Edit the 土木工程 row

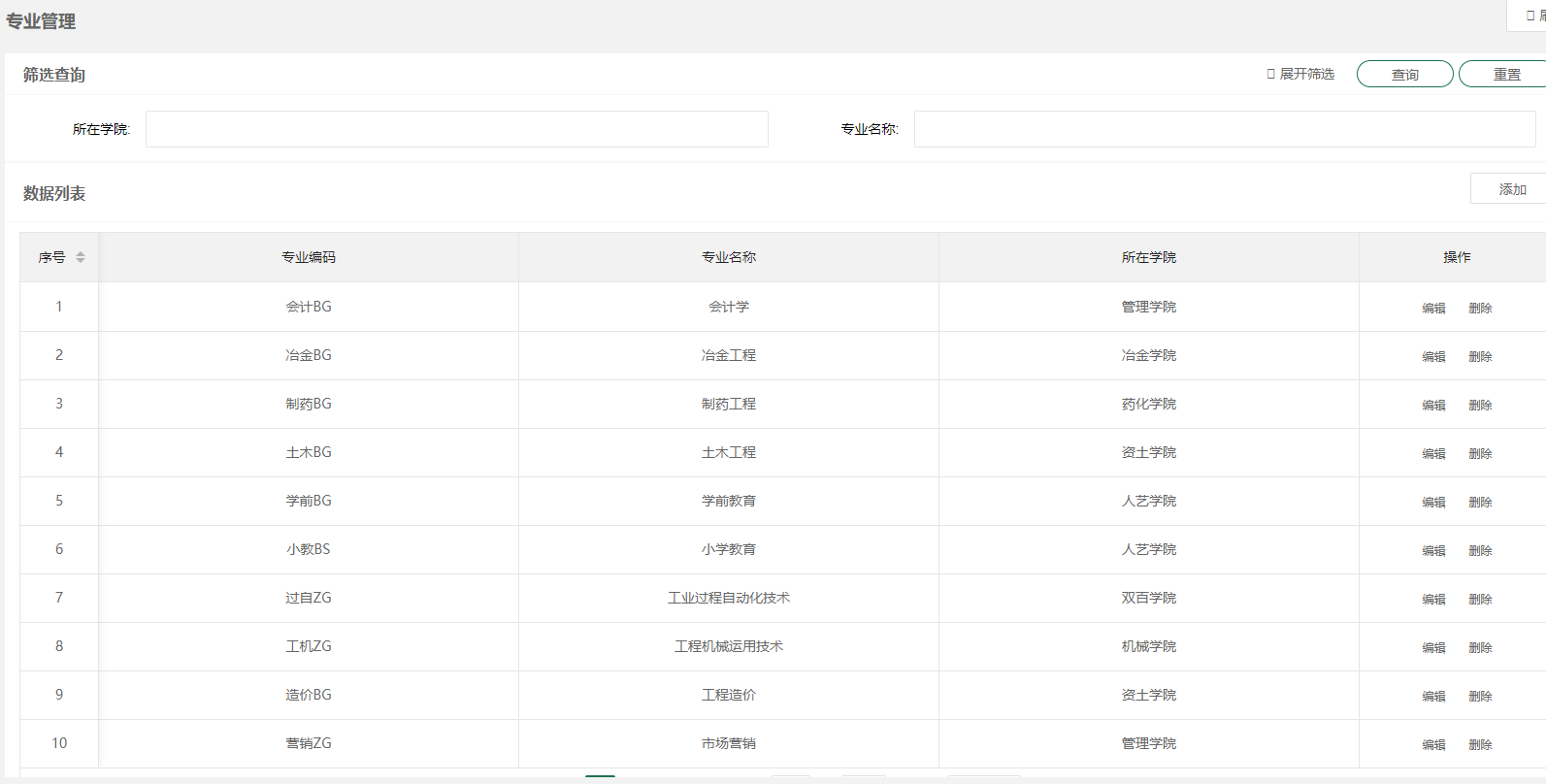(1433, 454)
